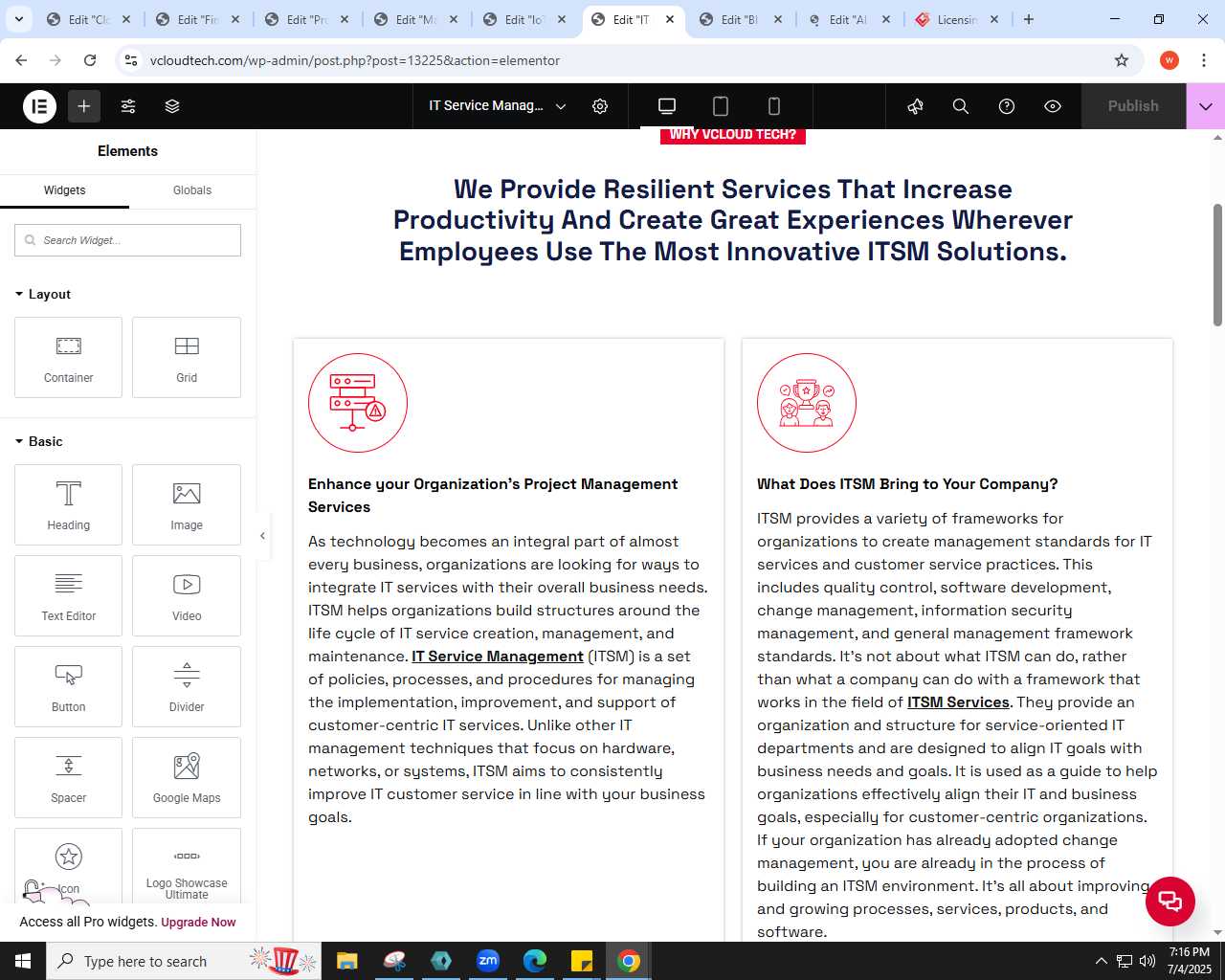Pick the Heading widget

(69, 504)
